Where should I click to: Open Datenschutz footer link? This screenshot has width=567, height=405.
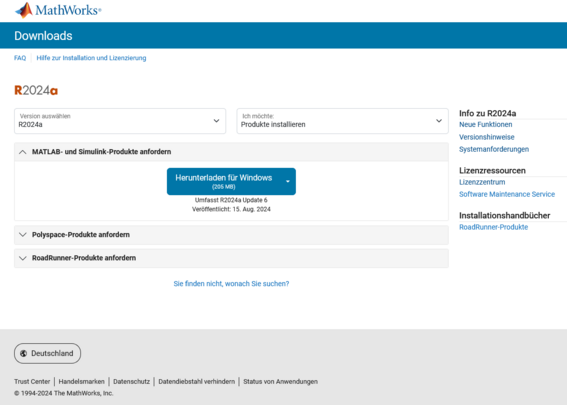click(x=131, y=381)
